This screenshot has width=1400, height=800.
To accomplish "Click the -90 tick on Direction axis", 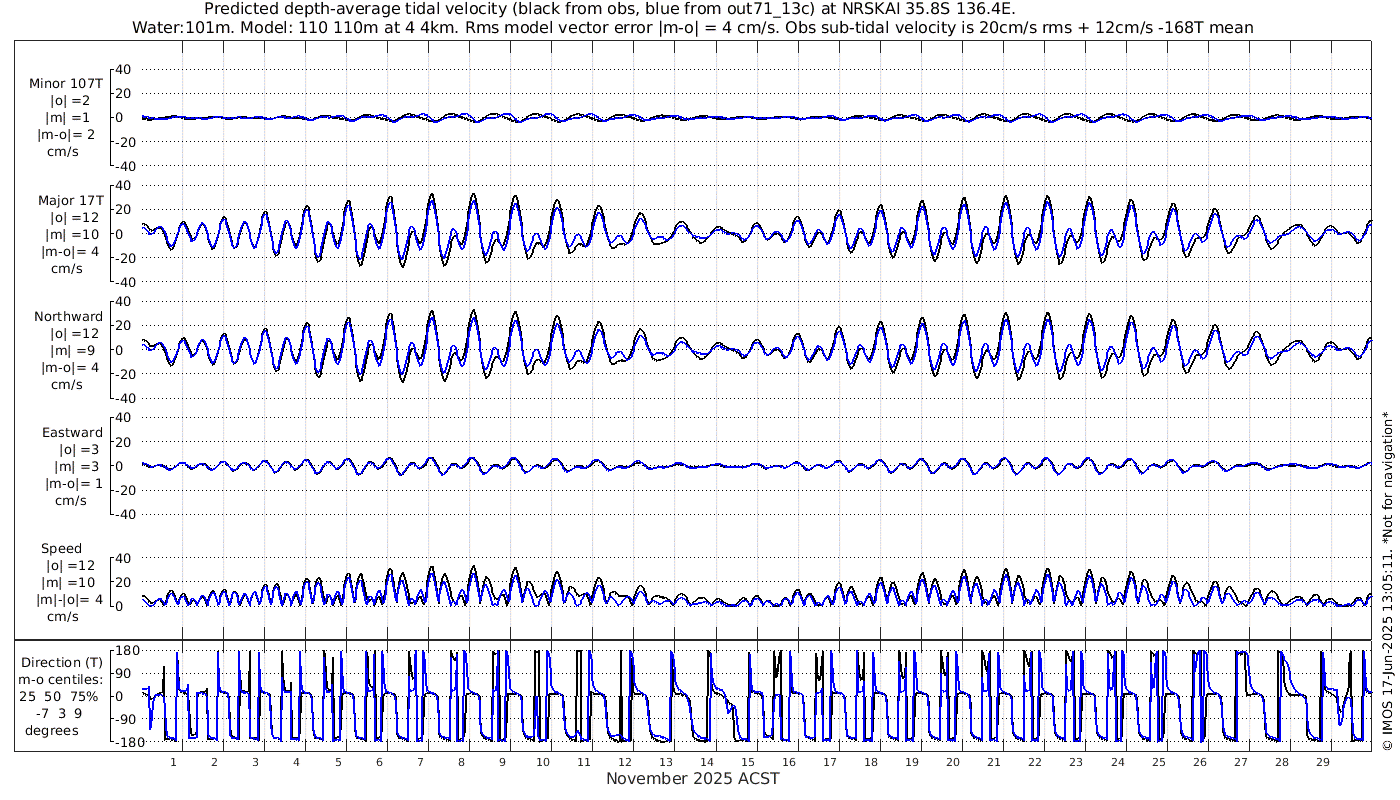I will click(x=124, y=719).
